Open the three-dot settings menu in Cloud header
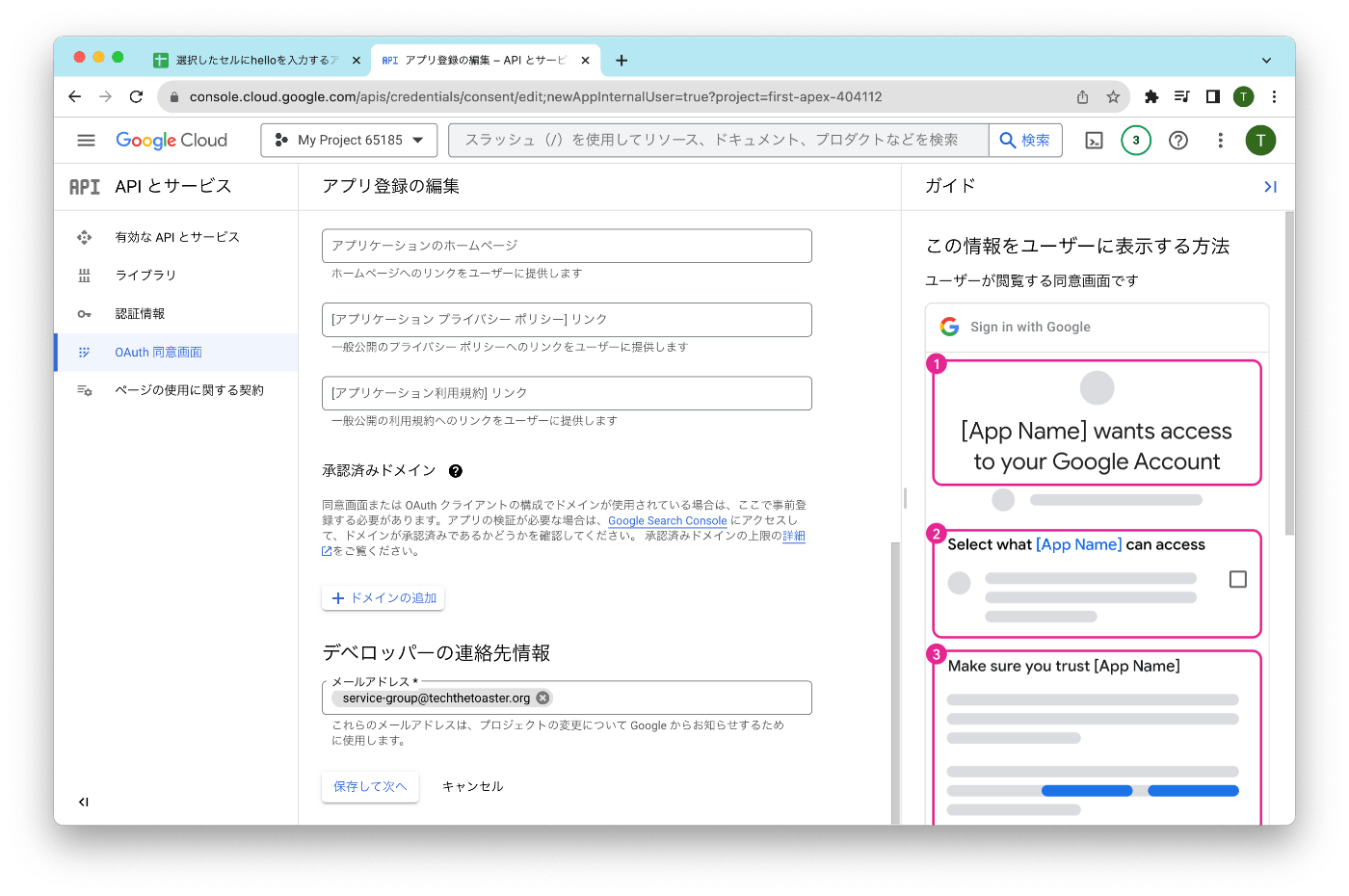 tap(1220, 141)
